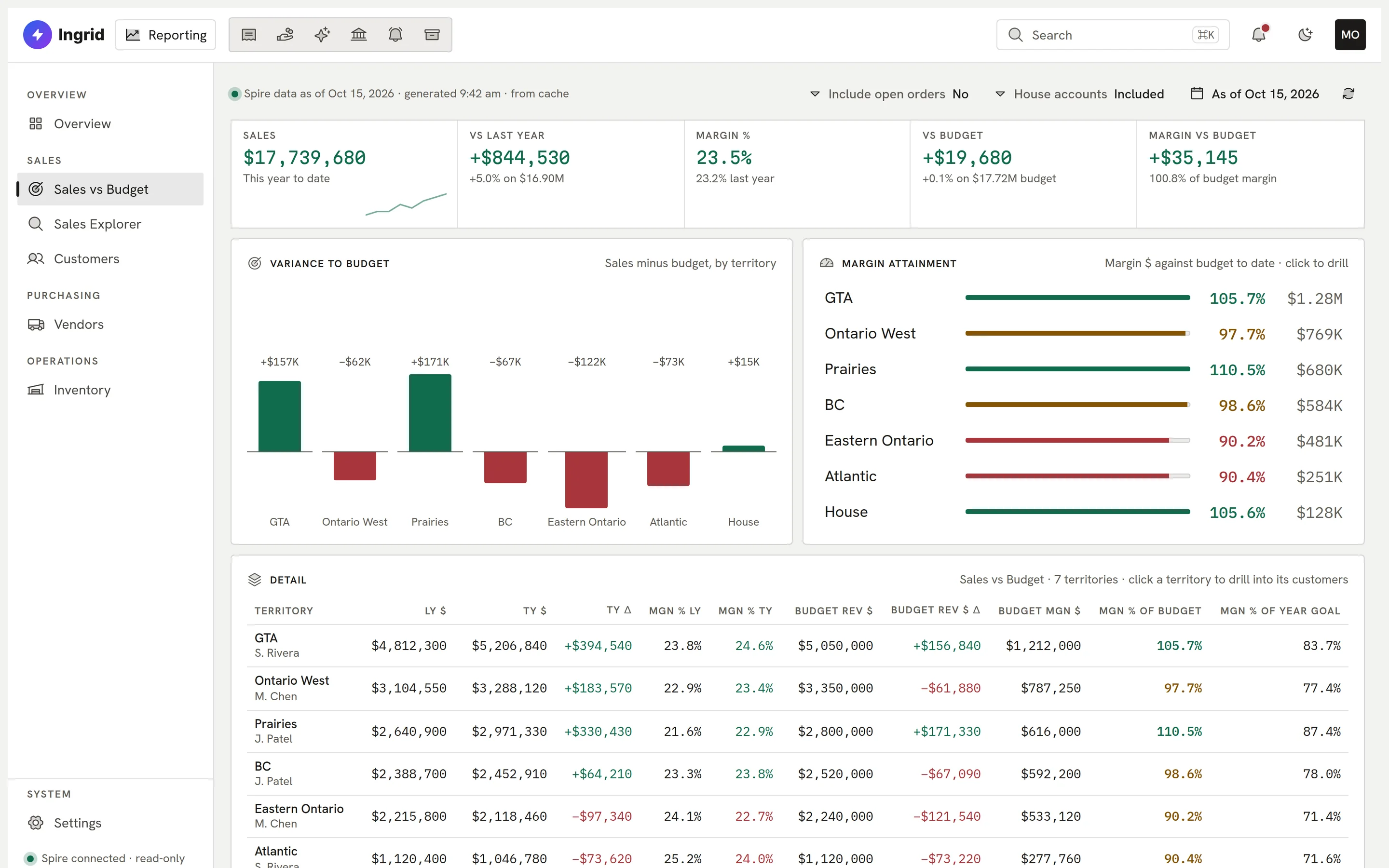Open the As of Oct 15, 2026 date picker
This screenshot has width=1389, height=868.
[1255, 94]
